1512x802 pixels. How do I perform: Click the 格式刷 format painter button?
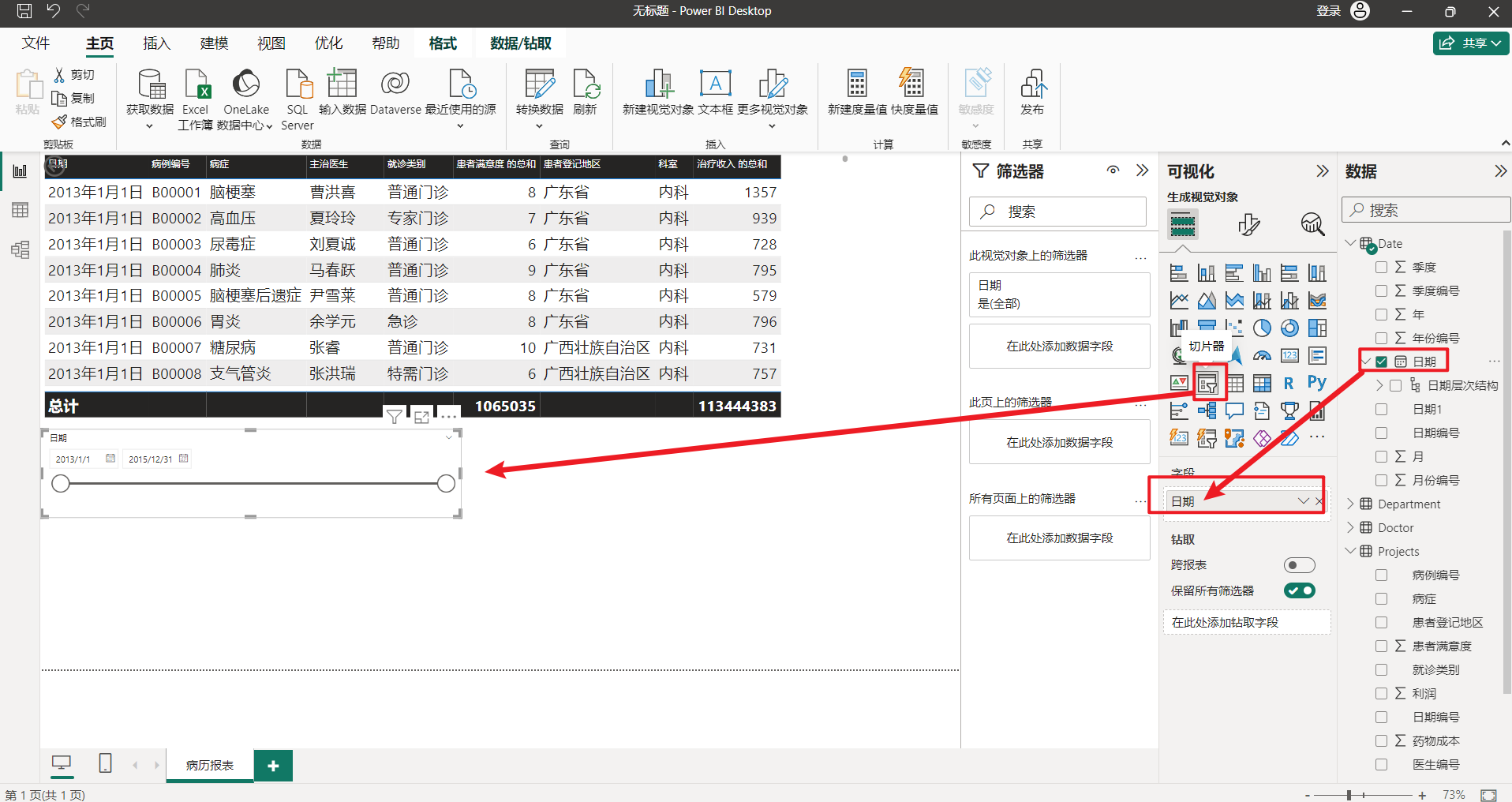79,122
